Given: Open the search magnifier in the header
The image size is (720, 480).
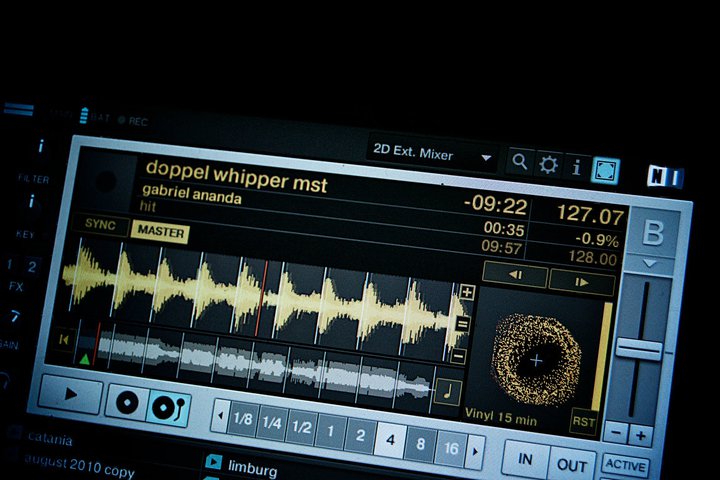Looking at the screenshot, I should 520,162.
